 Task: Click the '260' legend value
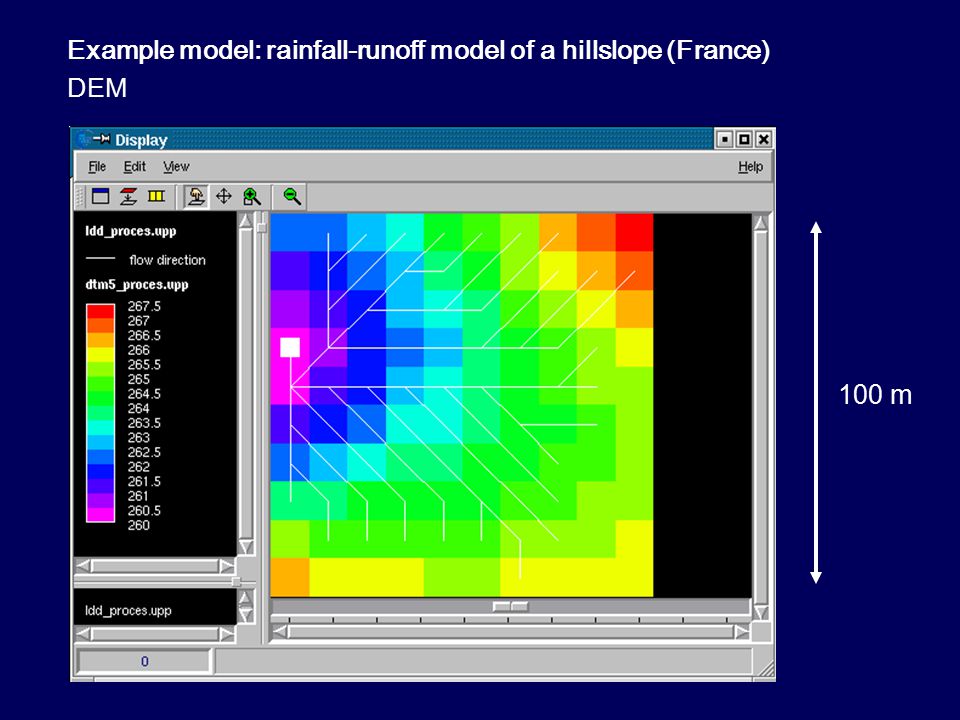pos(138,525)
